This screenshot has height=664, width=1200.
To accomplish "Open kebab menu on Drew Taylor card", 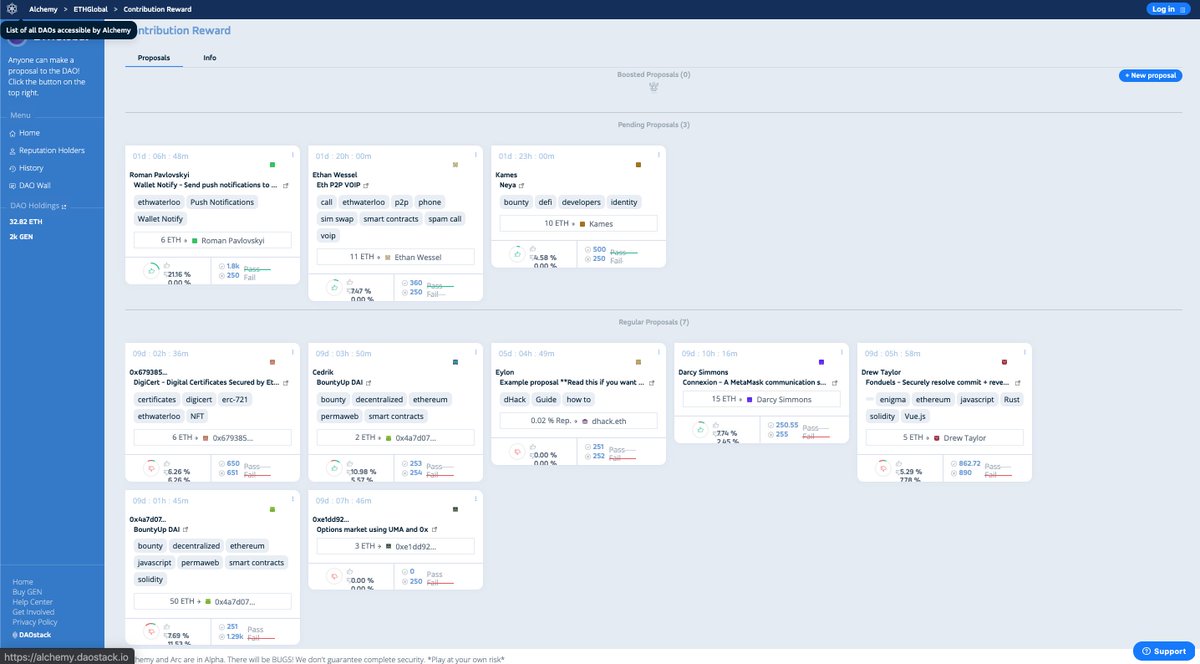I will click(1025, 352).
